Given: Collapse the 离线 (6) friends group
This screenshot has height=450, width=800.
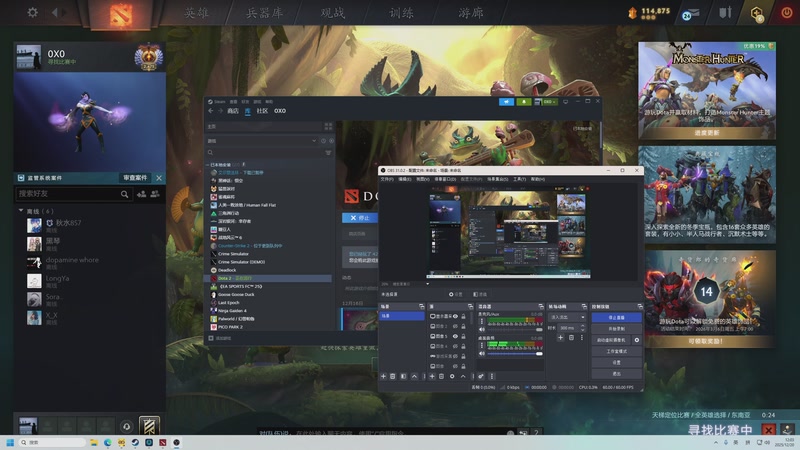Looking at the screenshot, I should coord(21,211).
